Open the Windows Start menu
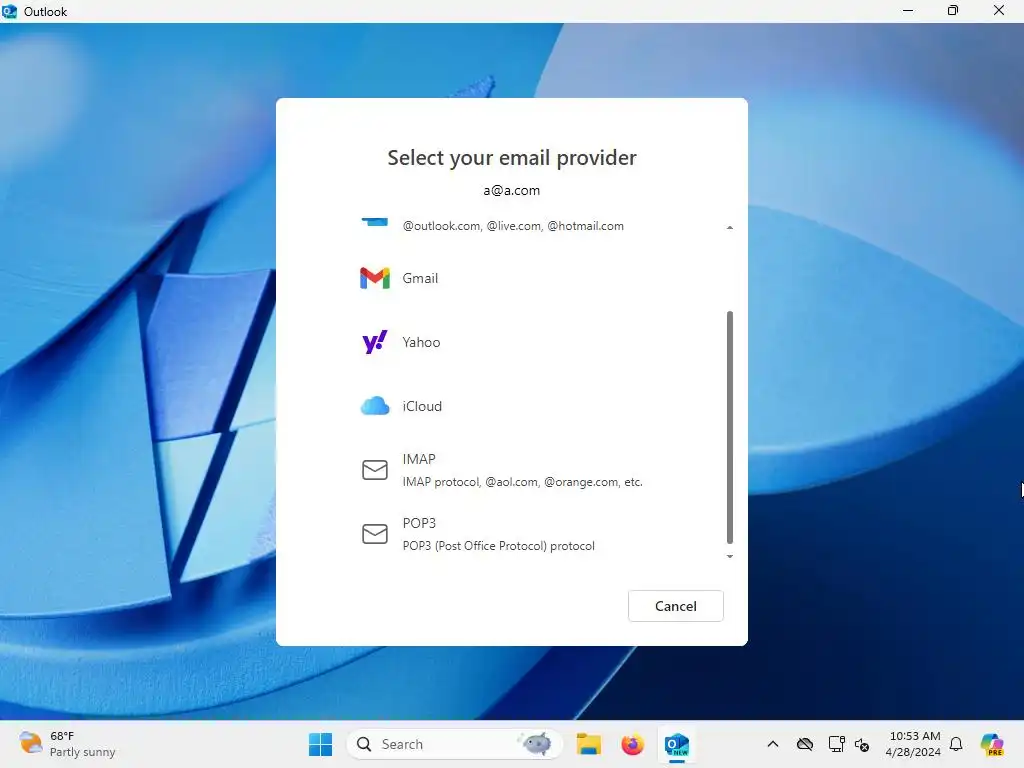 (x=320, y=744)
